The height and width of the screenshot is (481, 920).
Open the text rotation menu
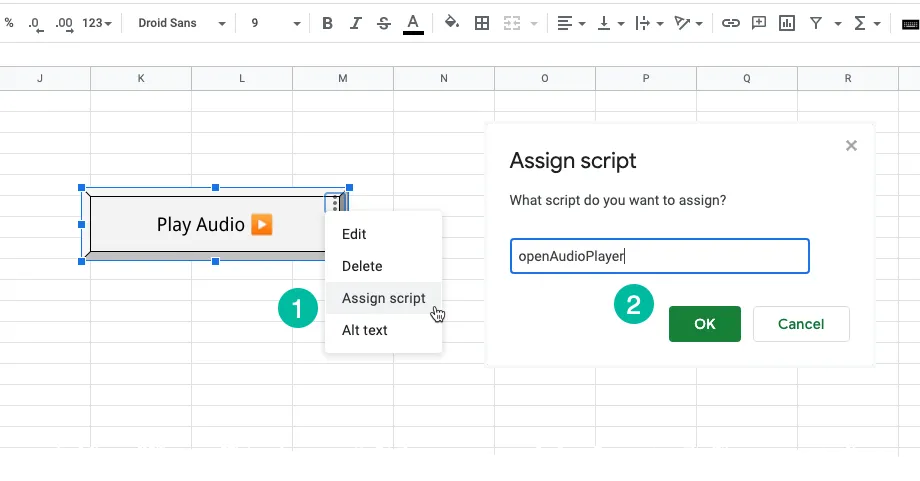tap(688, 23)
